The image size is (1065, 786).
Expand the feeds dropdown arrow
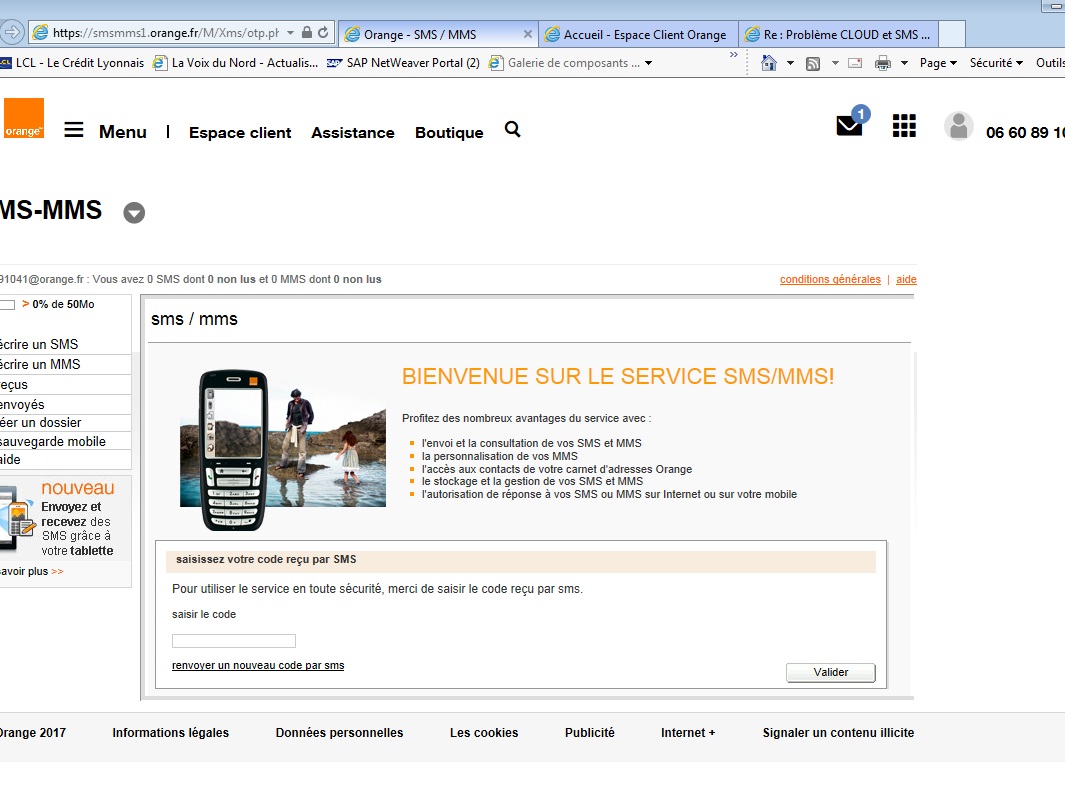tap(835, 63)
